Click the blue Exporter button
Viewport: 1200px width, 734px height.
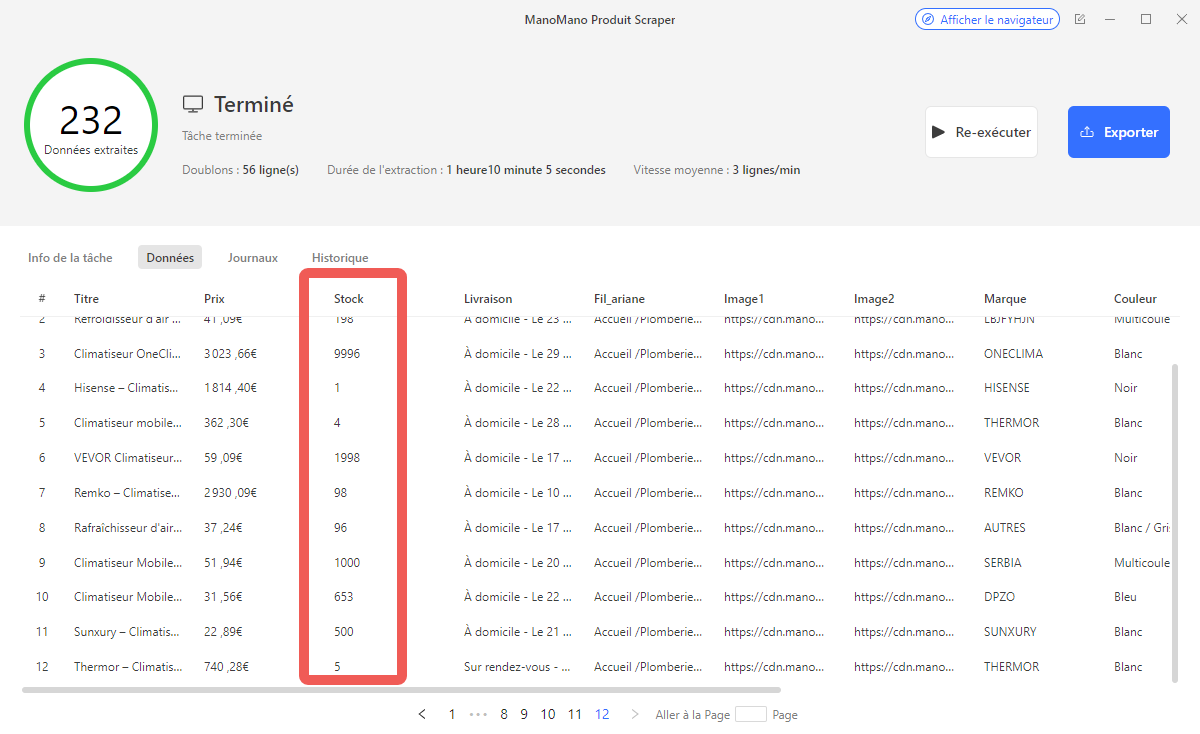click(1119, 132)
